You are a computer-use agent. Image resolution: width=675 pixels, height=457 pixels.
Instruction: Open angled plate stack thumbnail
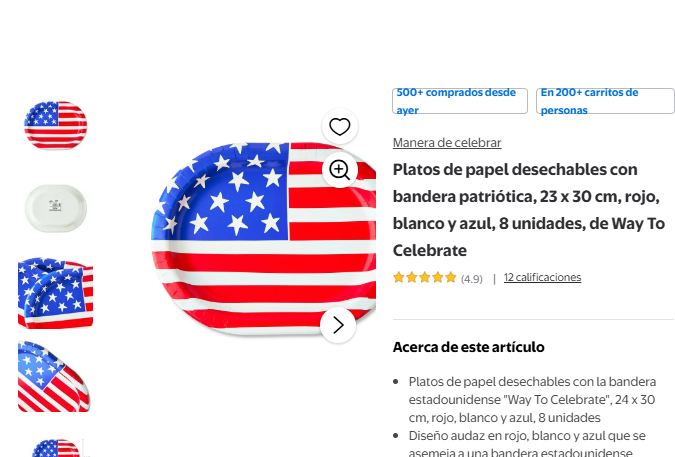click(x=54, y=376)
